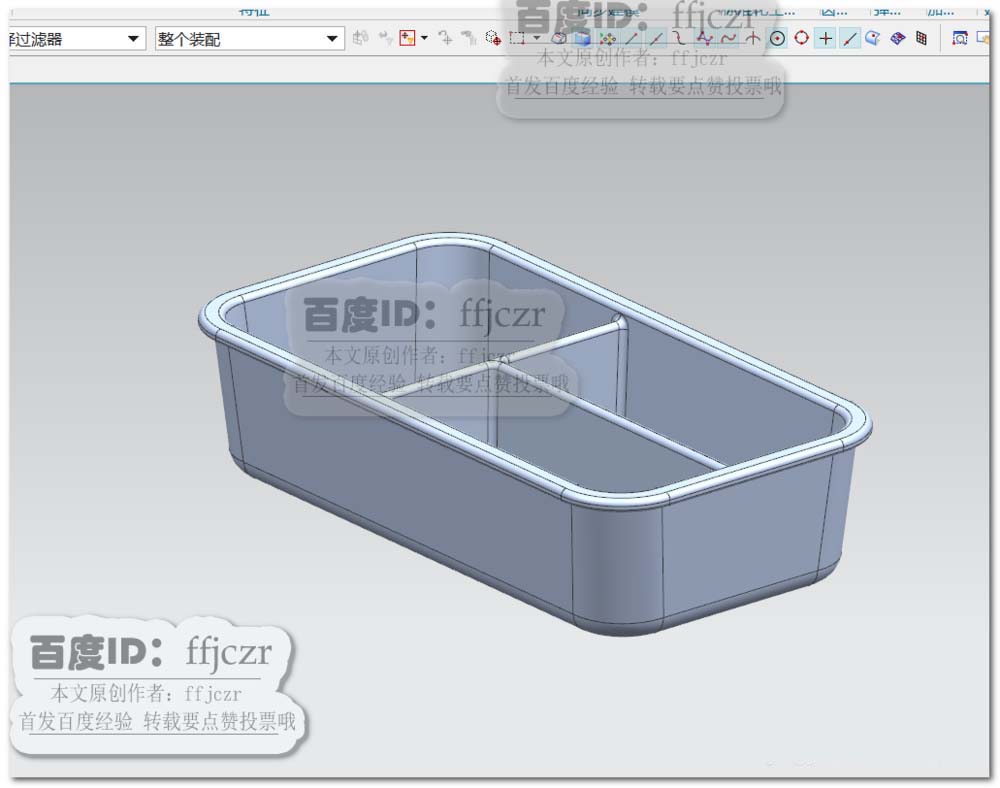The width and height of the screenshot is (1000, 788).
Task: Open the 整个装配 scope dropdown
Action: click(249, 39)
